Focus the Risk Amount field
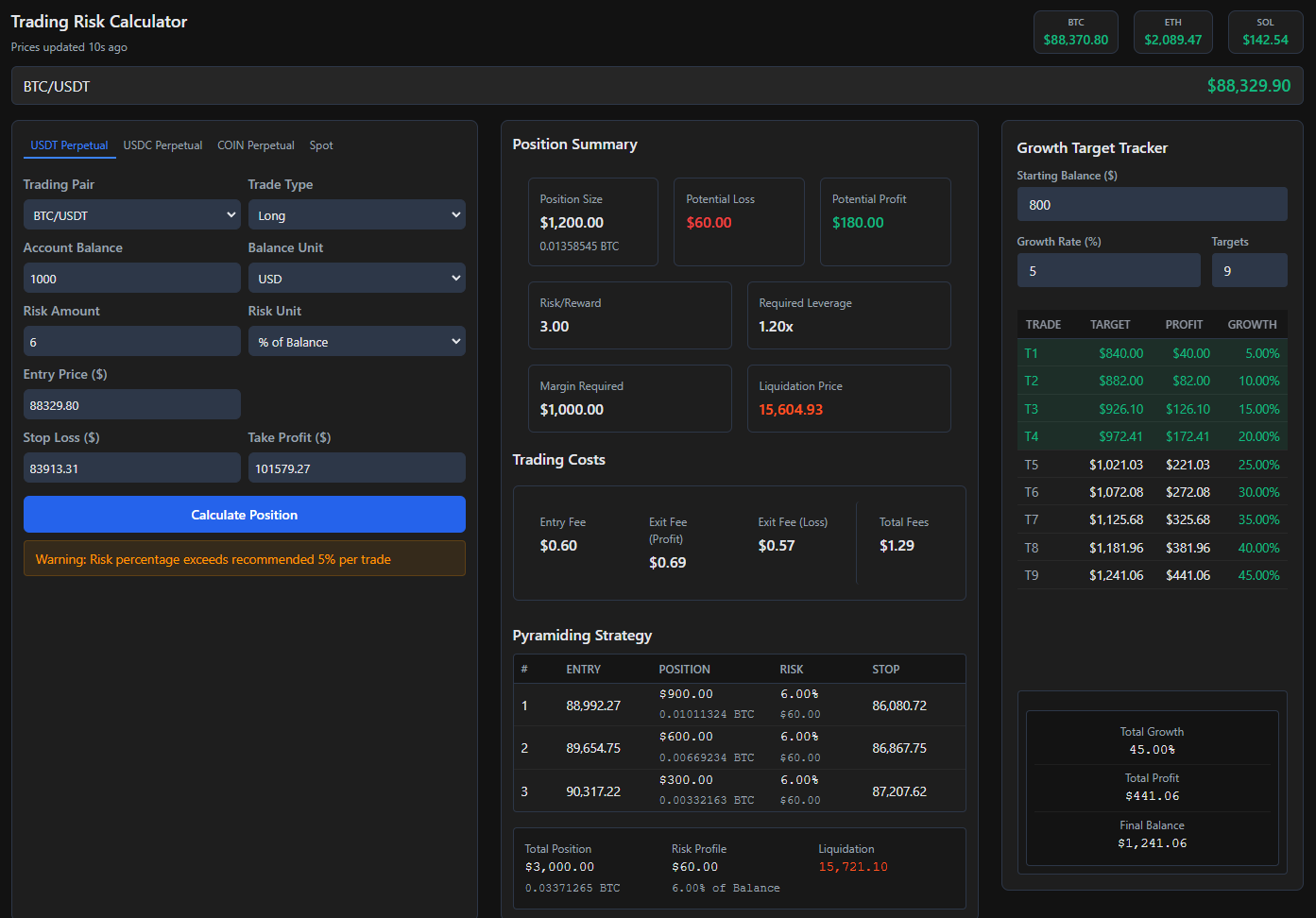The height and width of the screenshot is (918, 1316). click(132, 342)
